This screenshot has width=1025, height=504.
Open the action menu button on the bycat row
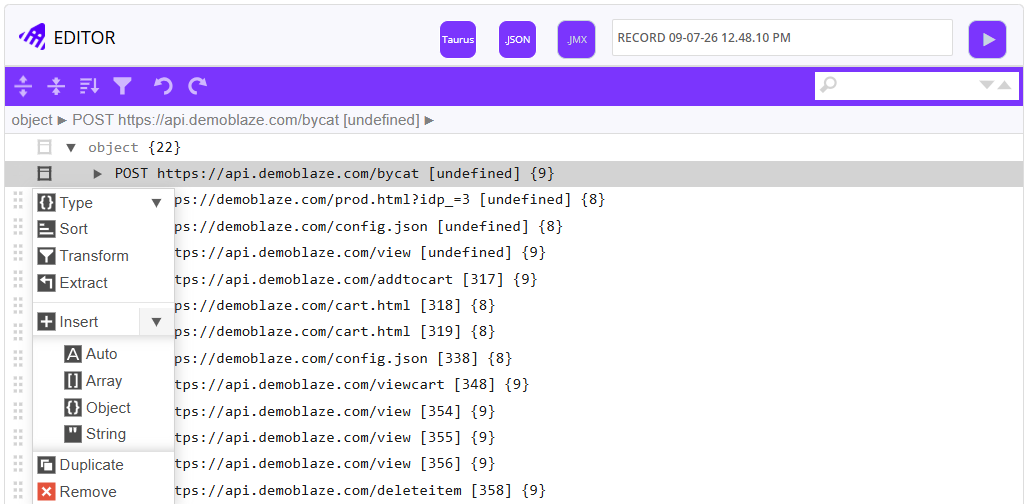[x=44, y=174]
